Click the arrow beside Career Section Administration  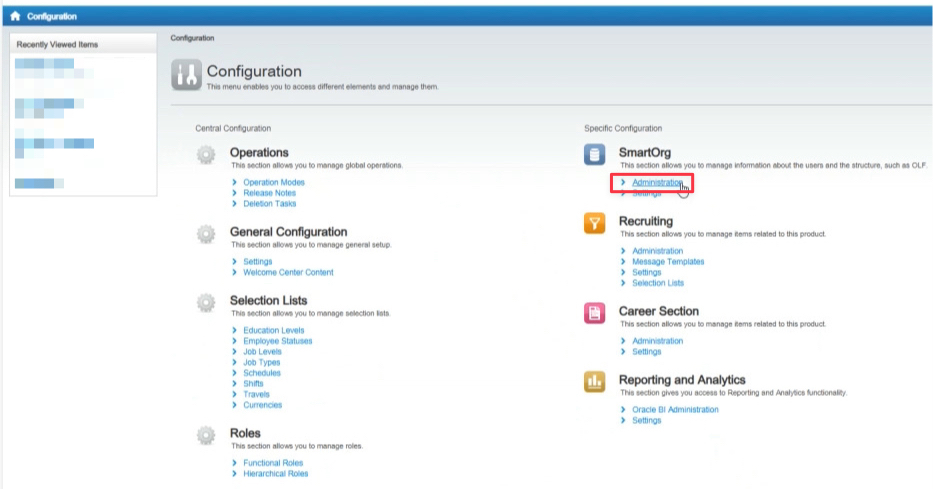(623, 341)
